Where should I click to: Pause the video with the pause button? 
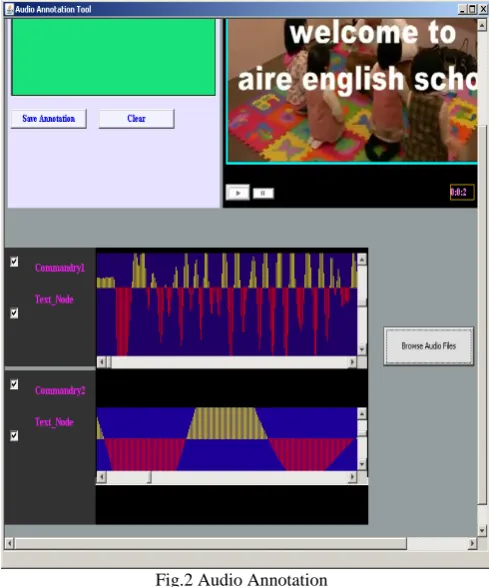[263, 193]
